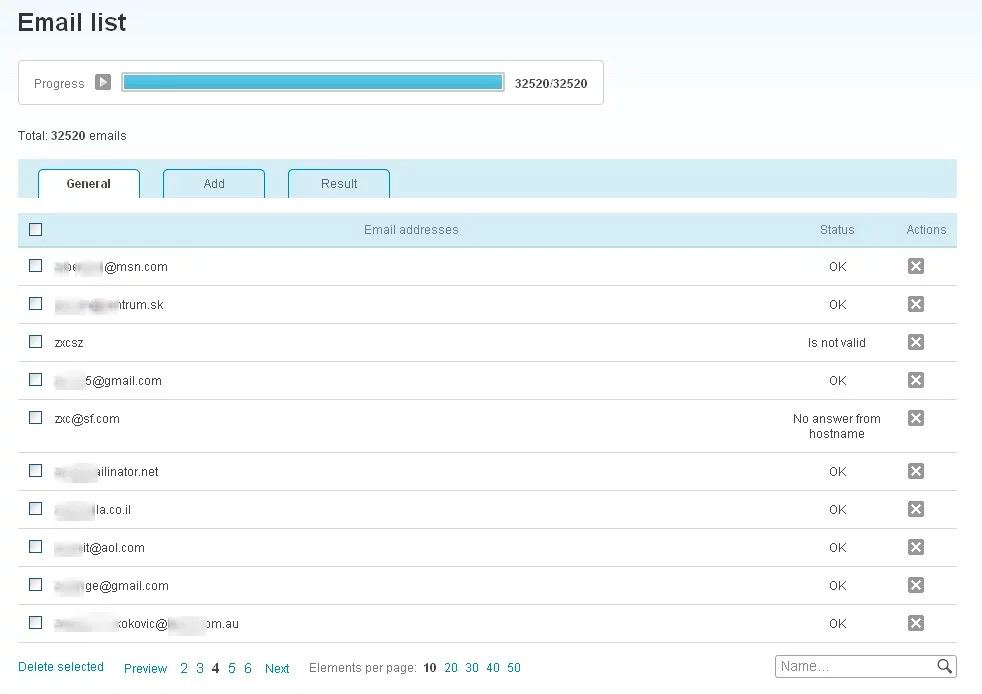Delete the la.co.il email row

(916, 509)
